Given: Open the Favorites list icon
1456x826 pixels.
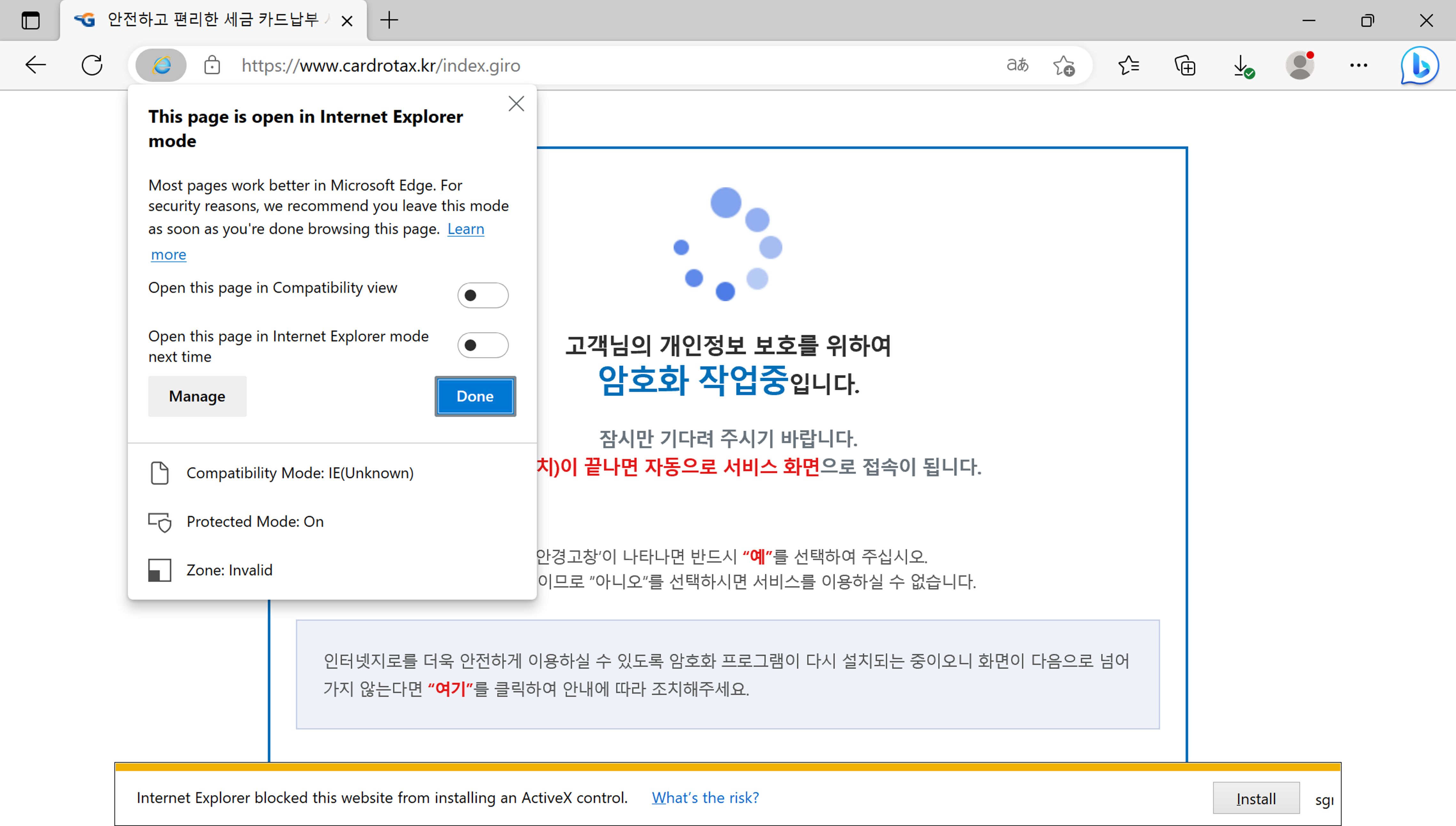Looking at the screenshot, I should coord(1128,66).
